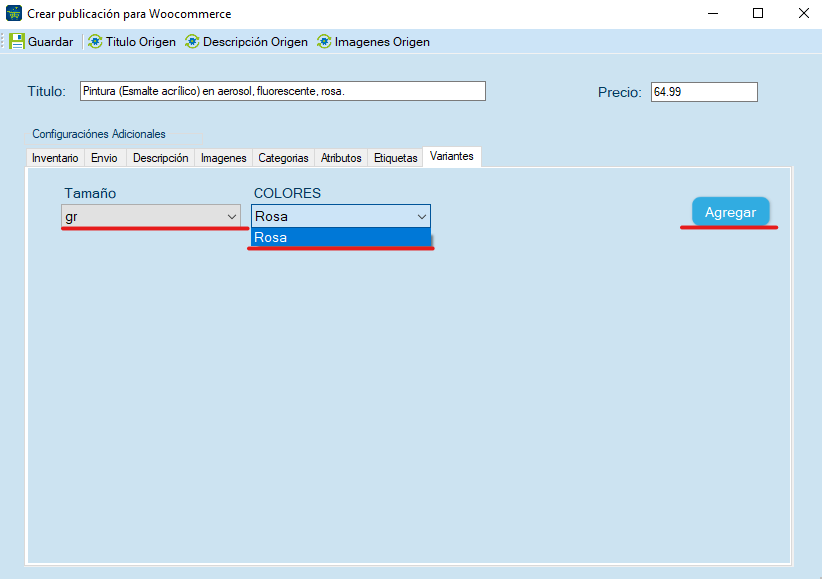Click the Titulo: label
Screen dimensions: 822x579
[47, 91]
